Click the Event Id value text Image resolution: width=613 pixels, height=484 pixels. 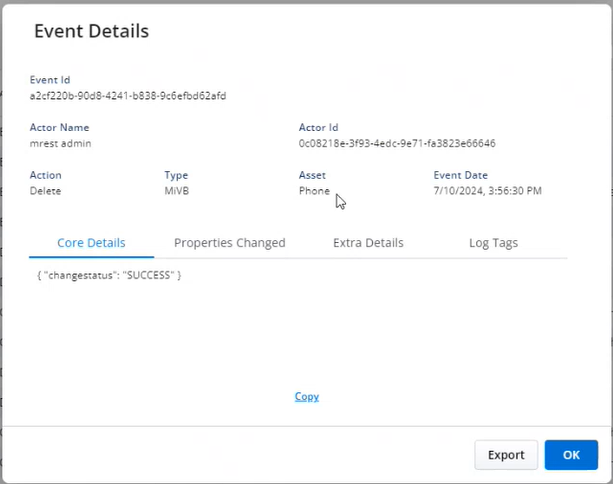(x=128, y=96)
